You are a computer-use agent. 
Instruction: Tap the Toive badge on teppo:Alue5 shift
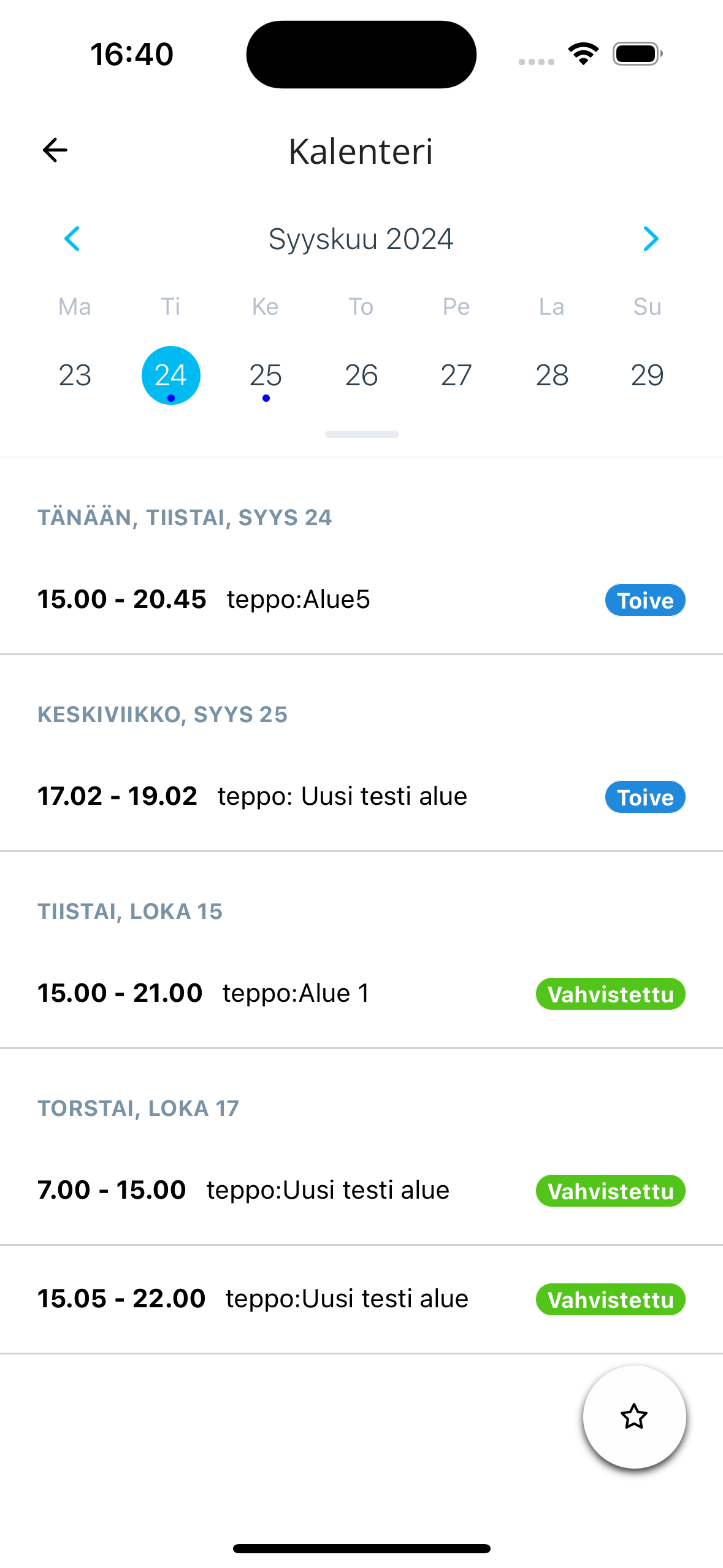[x=645, y=600]
